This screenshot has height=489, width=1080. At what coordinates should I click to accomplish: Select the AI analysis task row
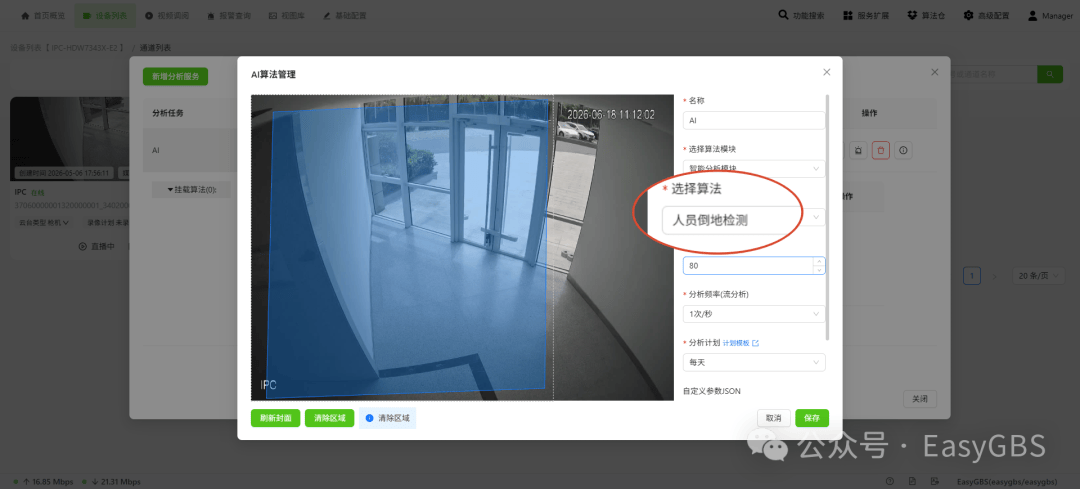pyautogui.click(x=189, y=149)
